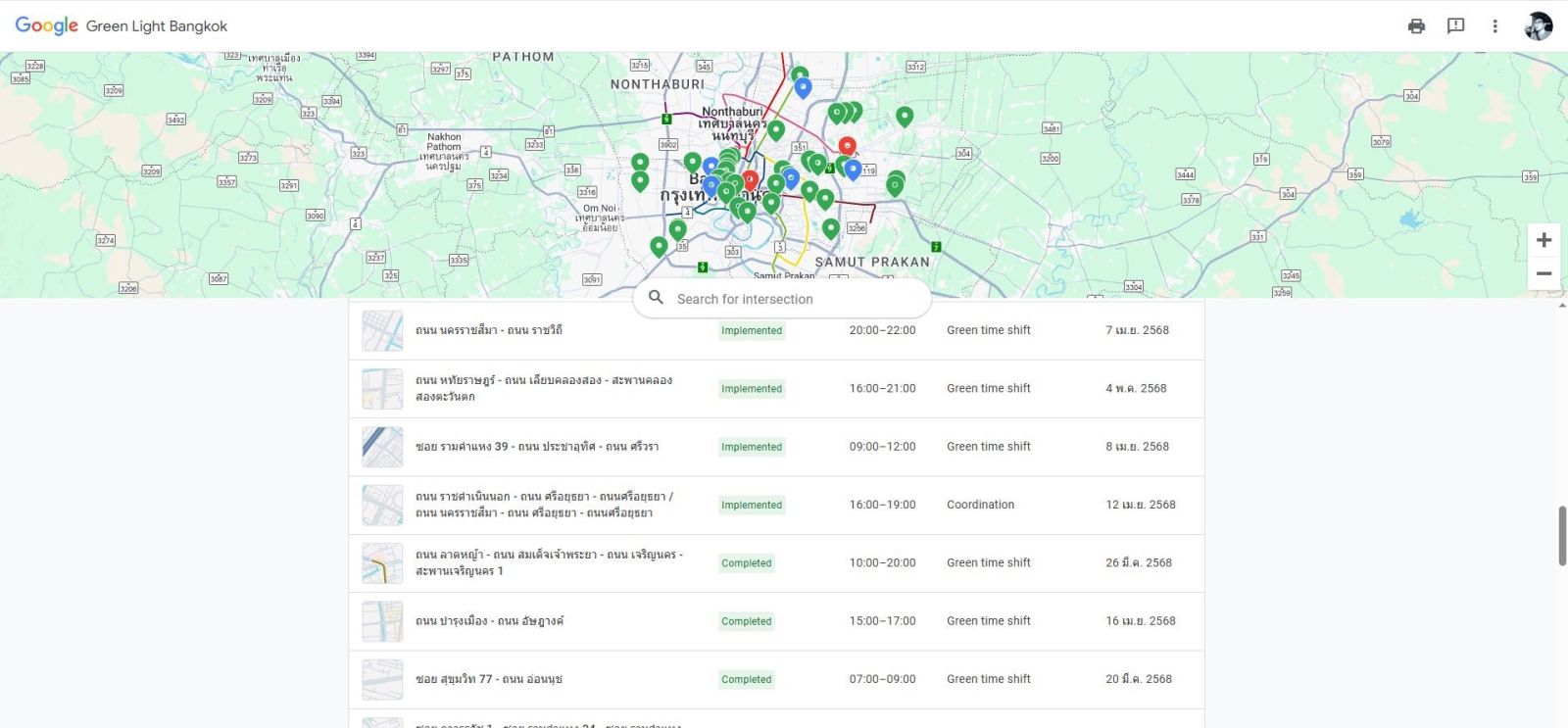Image resolution: width=1568 pixels, height=728 pixels.
Task: Open the send feedback icon
Action: tap(1455, 26)
